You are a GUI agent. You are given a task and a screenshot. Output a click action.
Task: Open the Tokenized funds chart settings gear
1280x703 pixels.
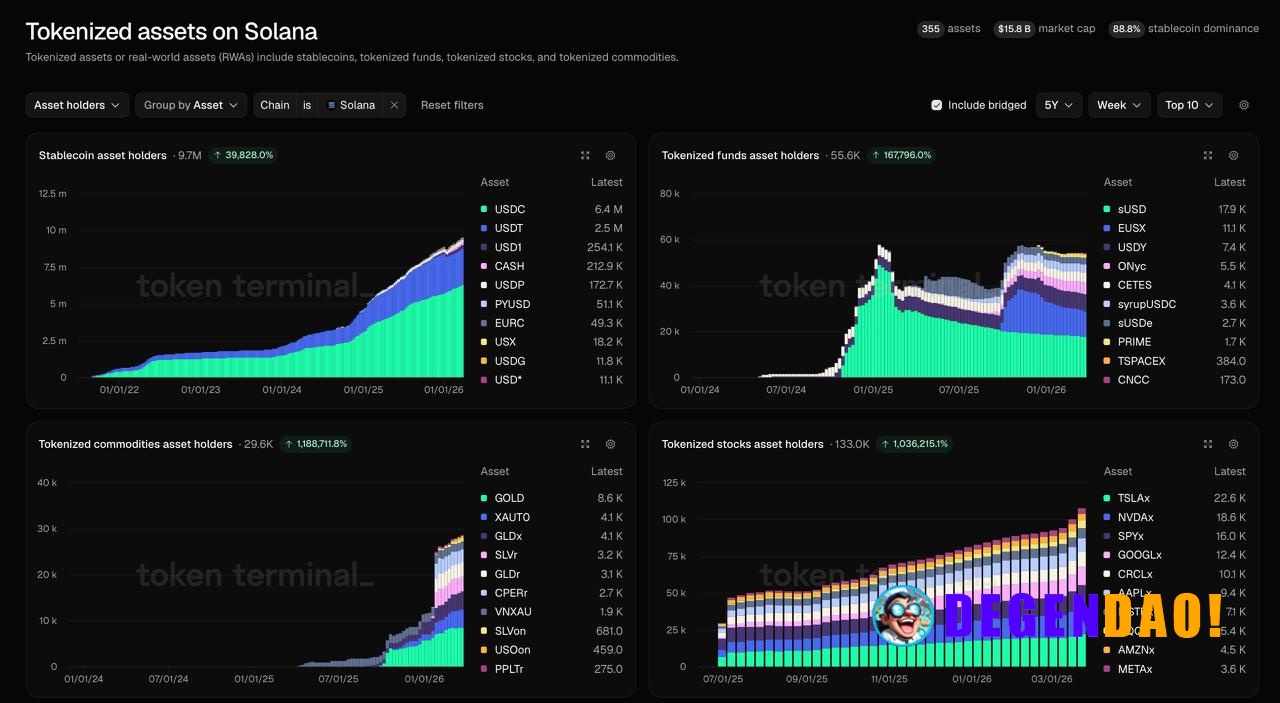point(1233,155)
